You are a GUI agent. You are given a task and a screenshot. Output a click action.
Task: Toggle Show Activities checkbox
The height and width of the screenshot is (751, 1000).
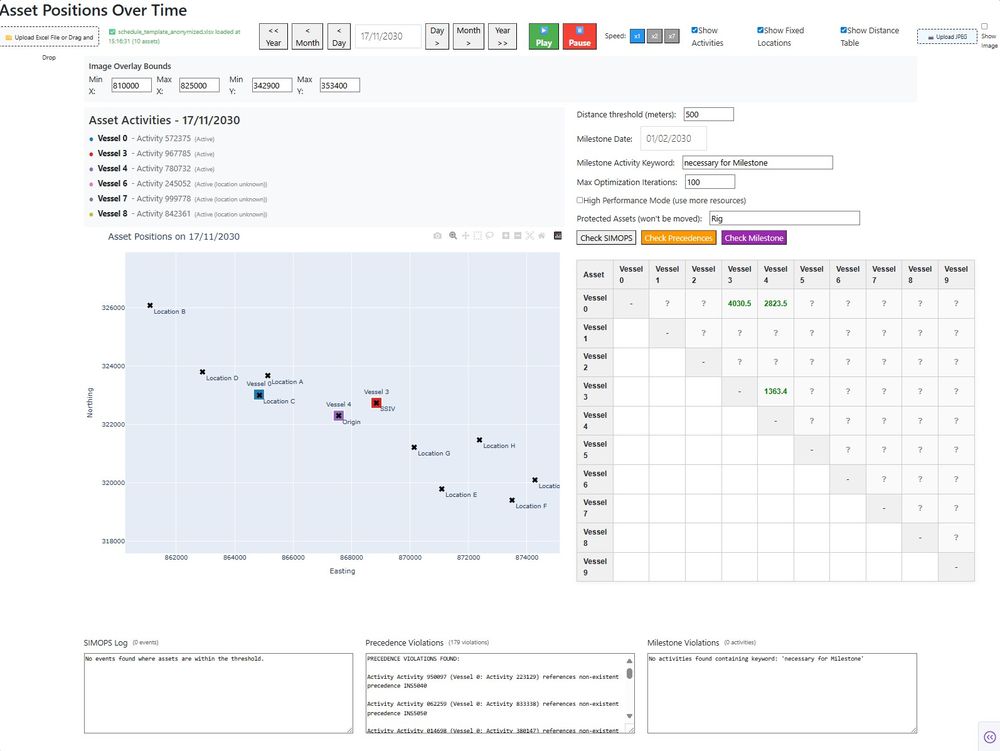click(695, 30)
